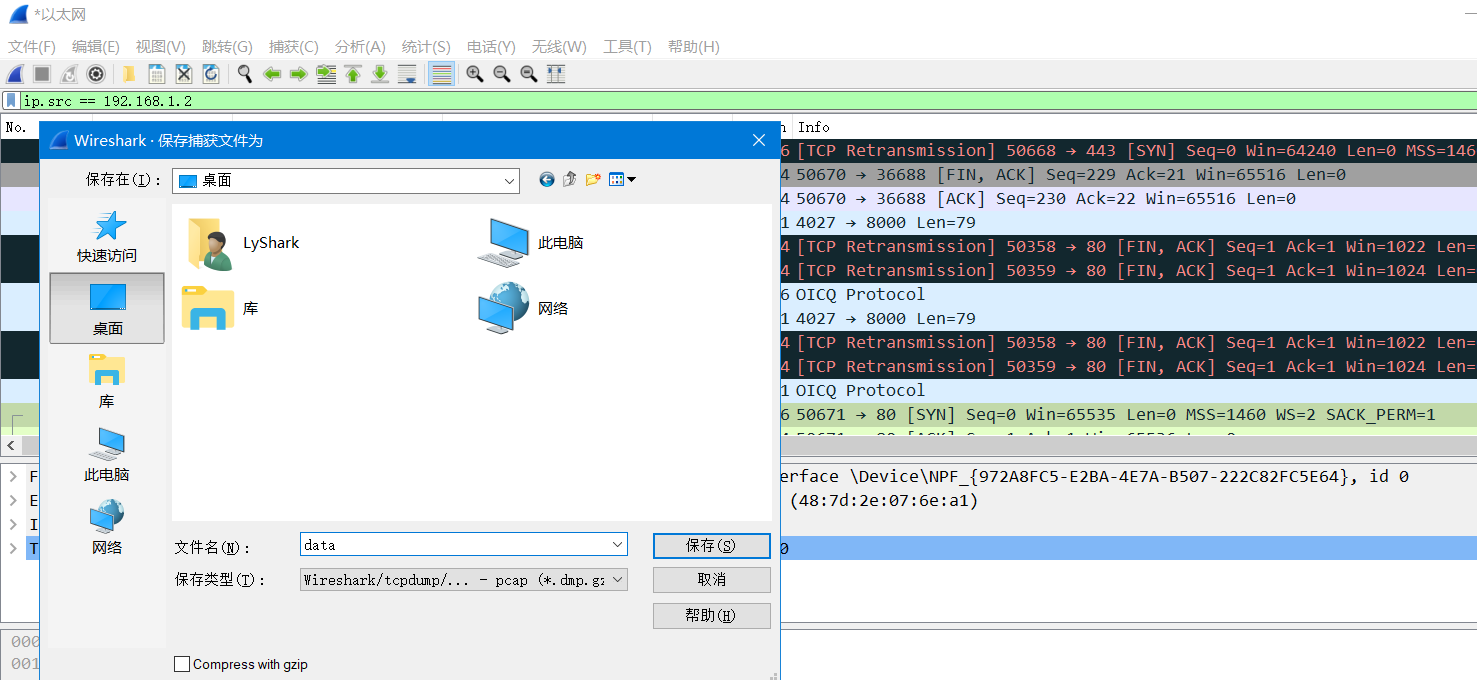Select This PC (此电脑) in sidebar
Viewport: 1477px width, 680px height.
click(x=107, y=455)
